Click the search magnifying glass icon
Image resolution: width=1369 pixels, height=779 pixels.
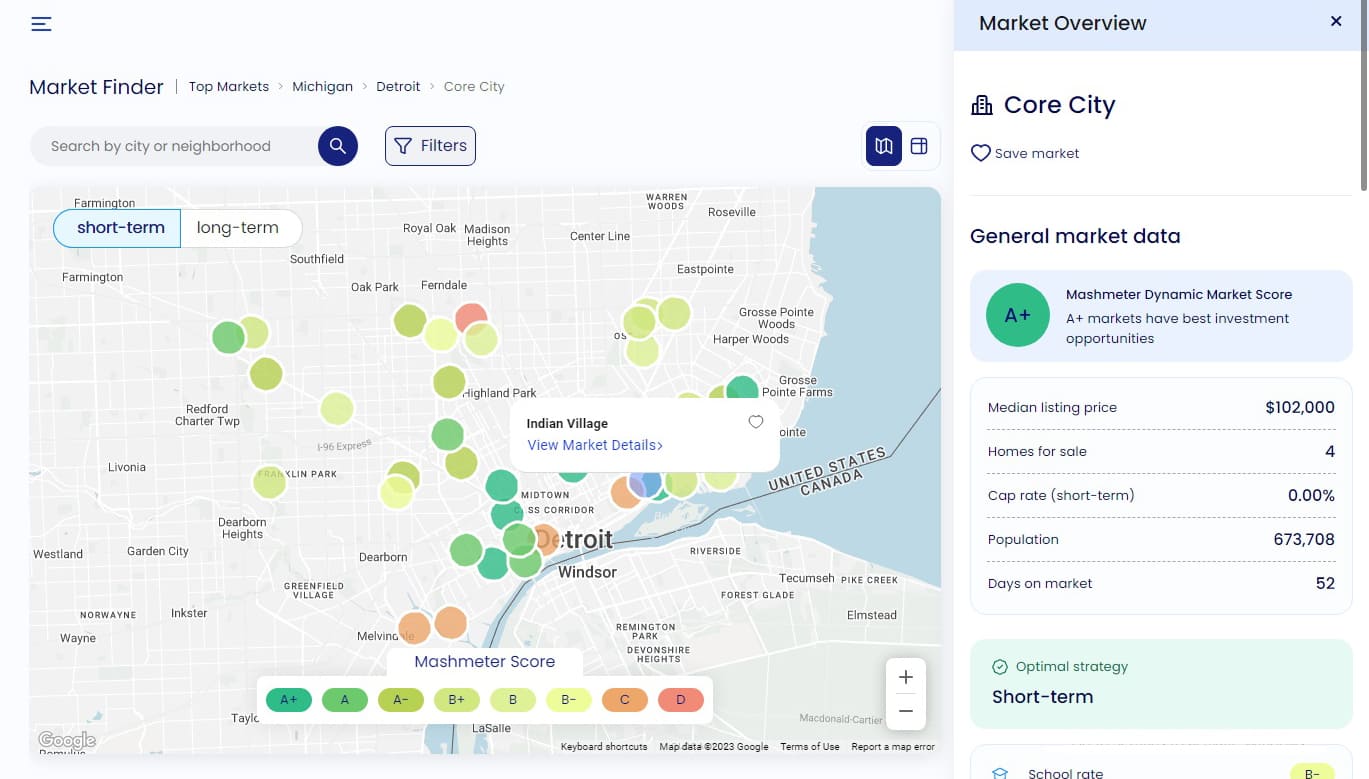point(337,145)
